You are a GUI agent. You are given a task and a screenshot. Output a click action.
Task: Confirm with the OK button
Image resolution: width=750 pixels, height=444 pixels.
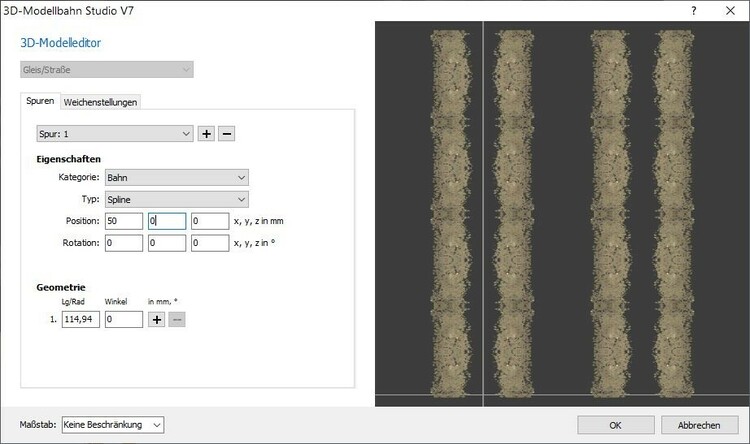click(616, 425)
